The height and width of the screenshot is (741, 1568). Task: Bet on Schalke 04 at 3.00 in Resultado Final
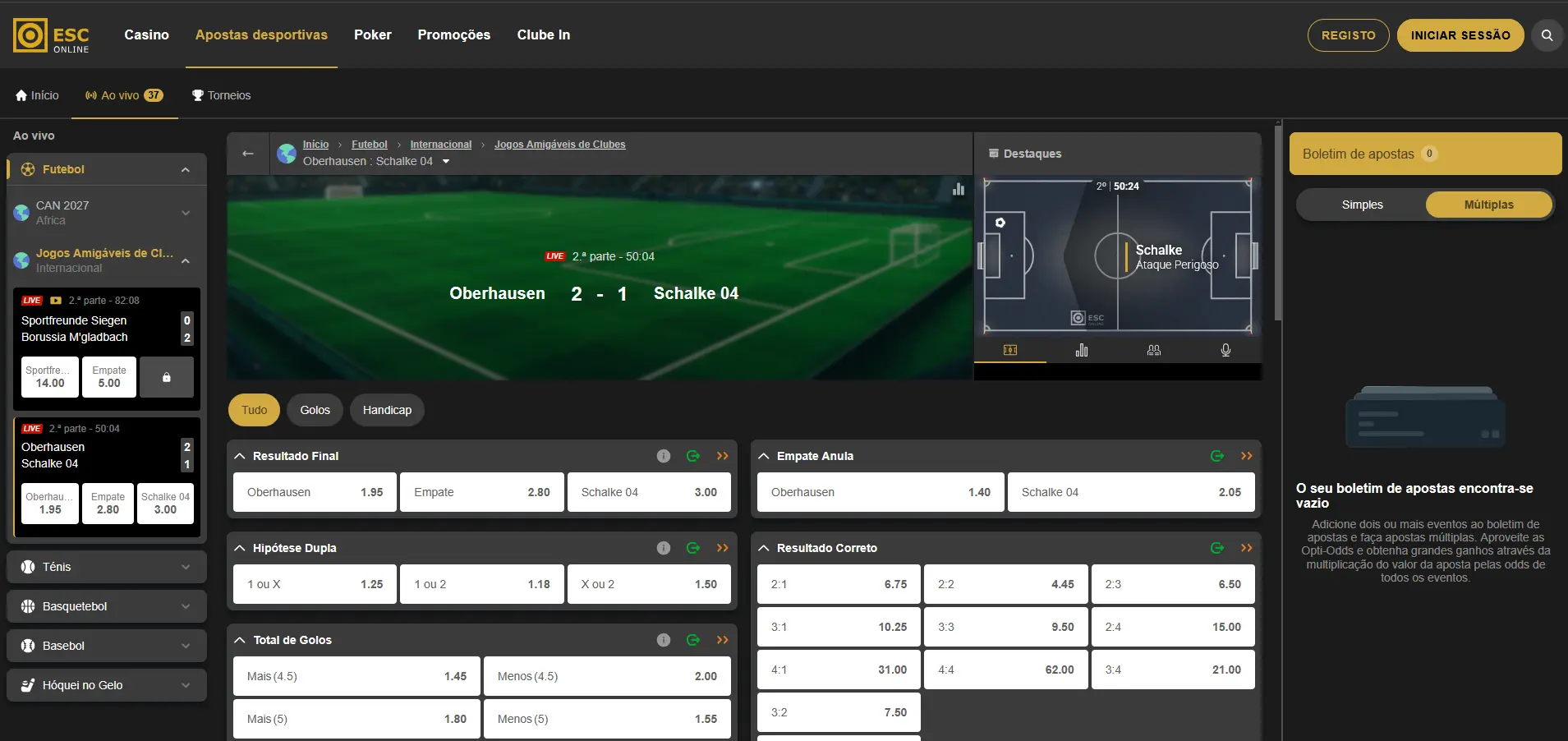pos(649,492)
